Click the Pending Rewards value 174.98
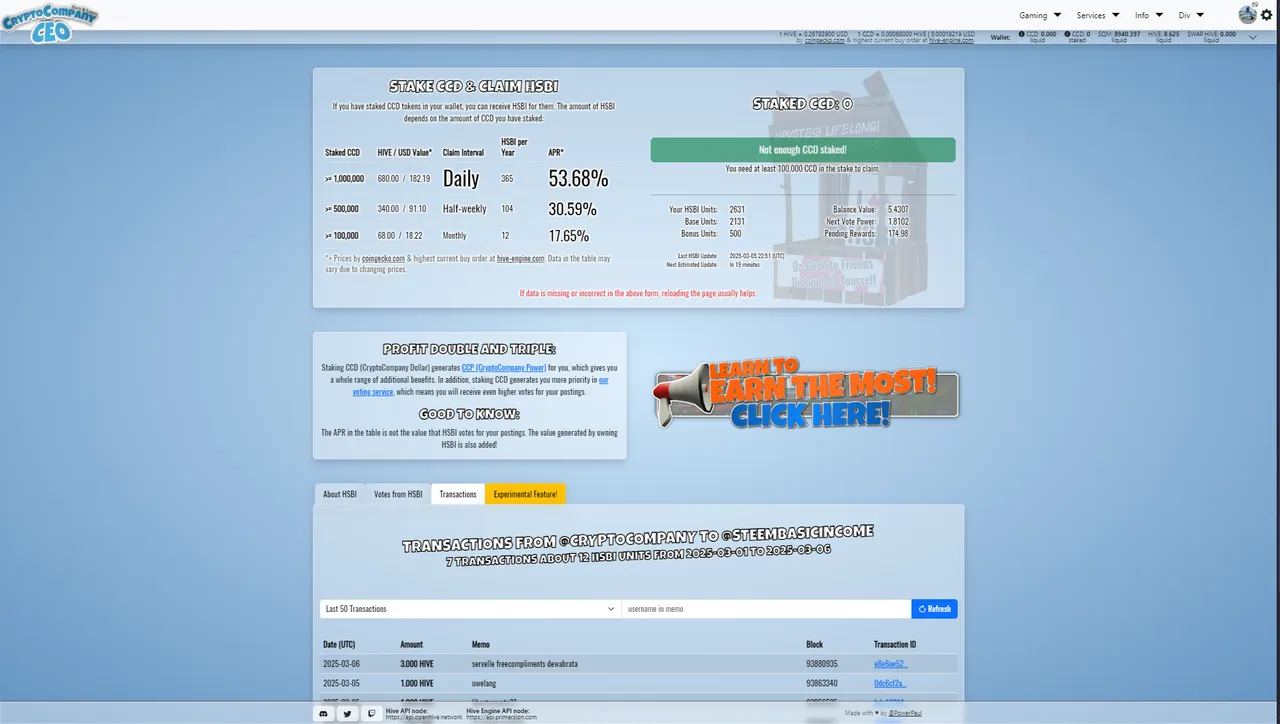The width and height of the screenshot is (1280, 724). 897,234
